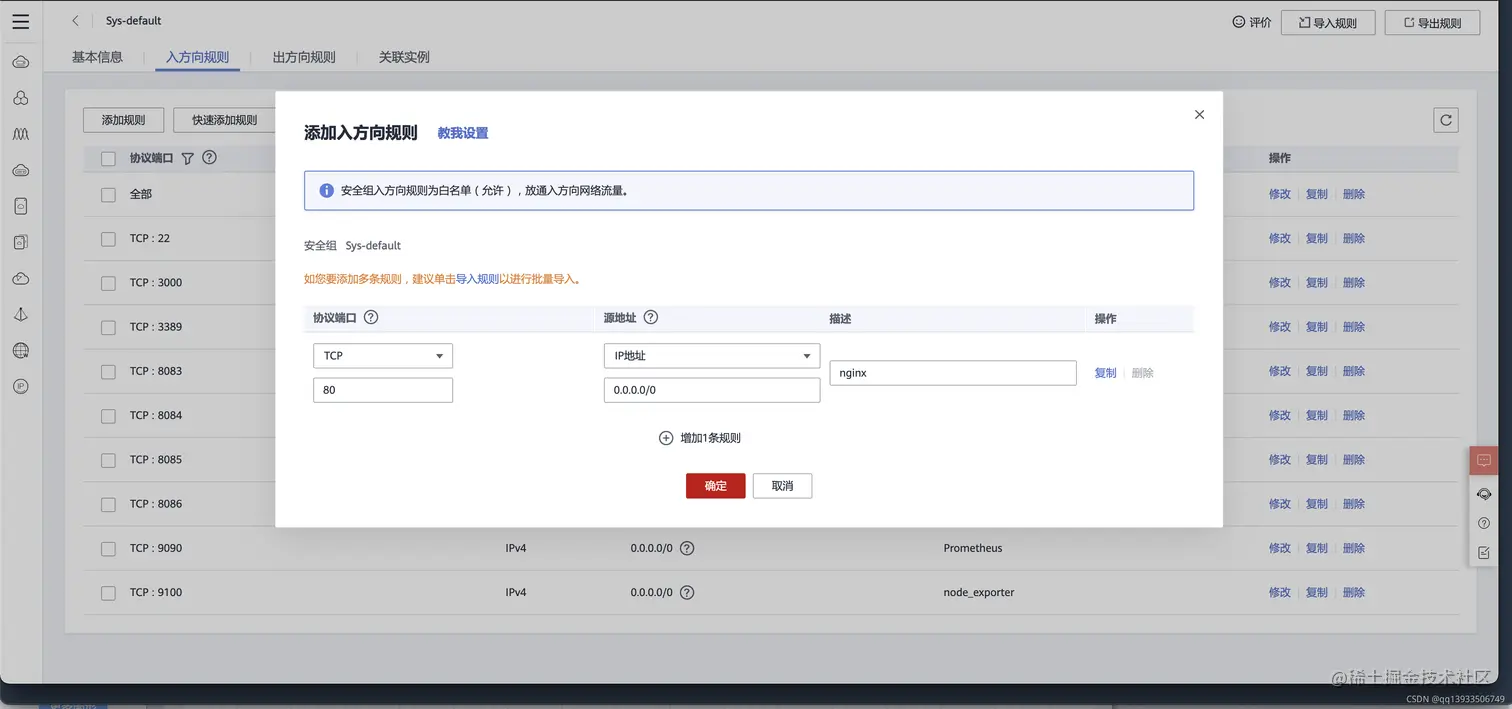This screenshot has height=709, width=1512.
Task: Open the wave-shaped auto scaling sidebar icon
Action: [21, 134]
